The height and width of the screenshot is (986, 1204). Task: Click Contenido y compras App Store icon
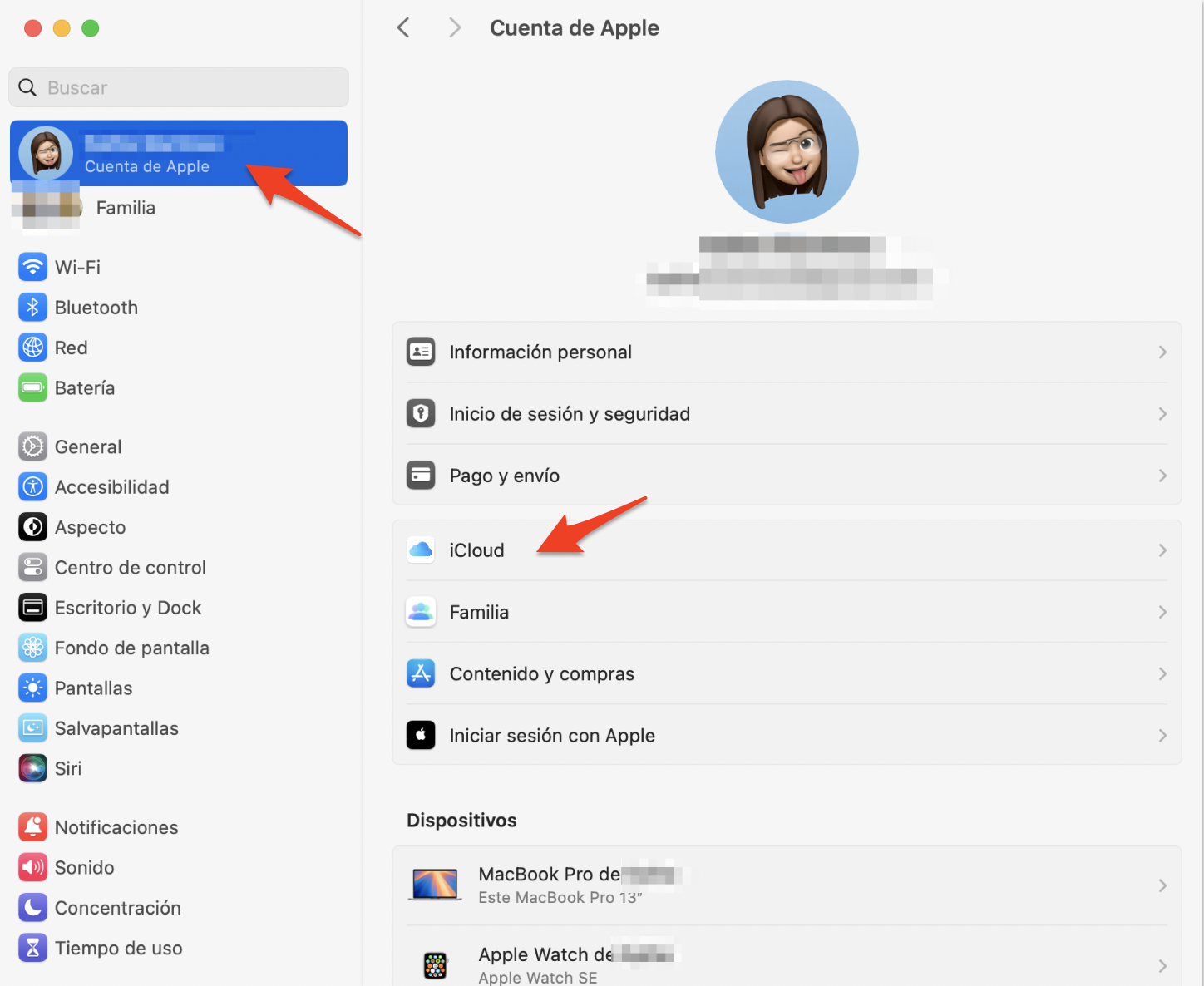point(421,673)
